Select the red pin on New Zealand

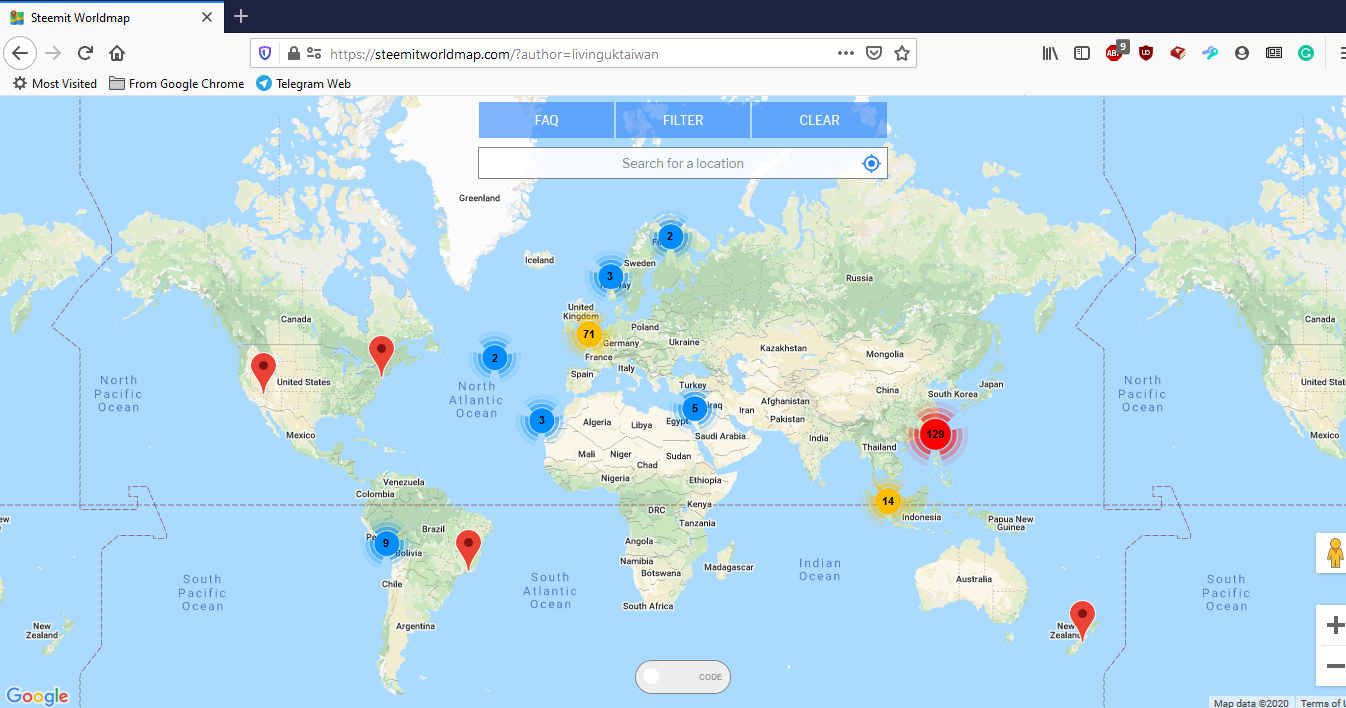tap(1082, 617)
